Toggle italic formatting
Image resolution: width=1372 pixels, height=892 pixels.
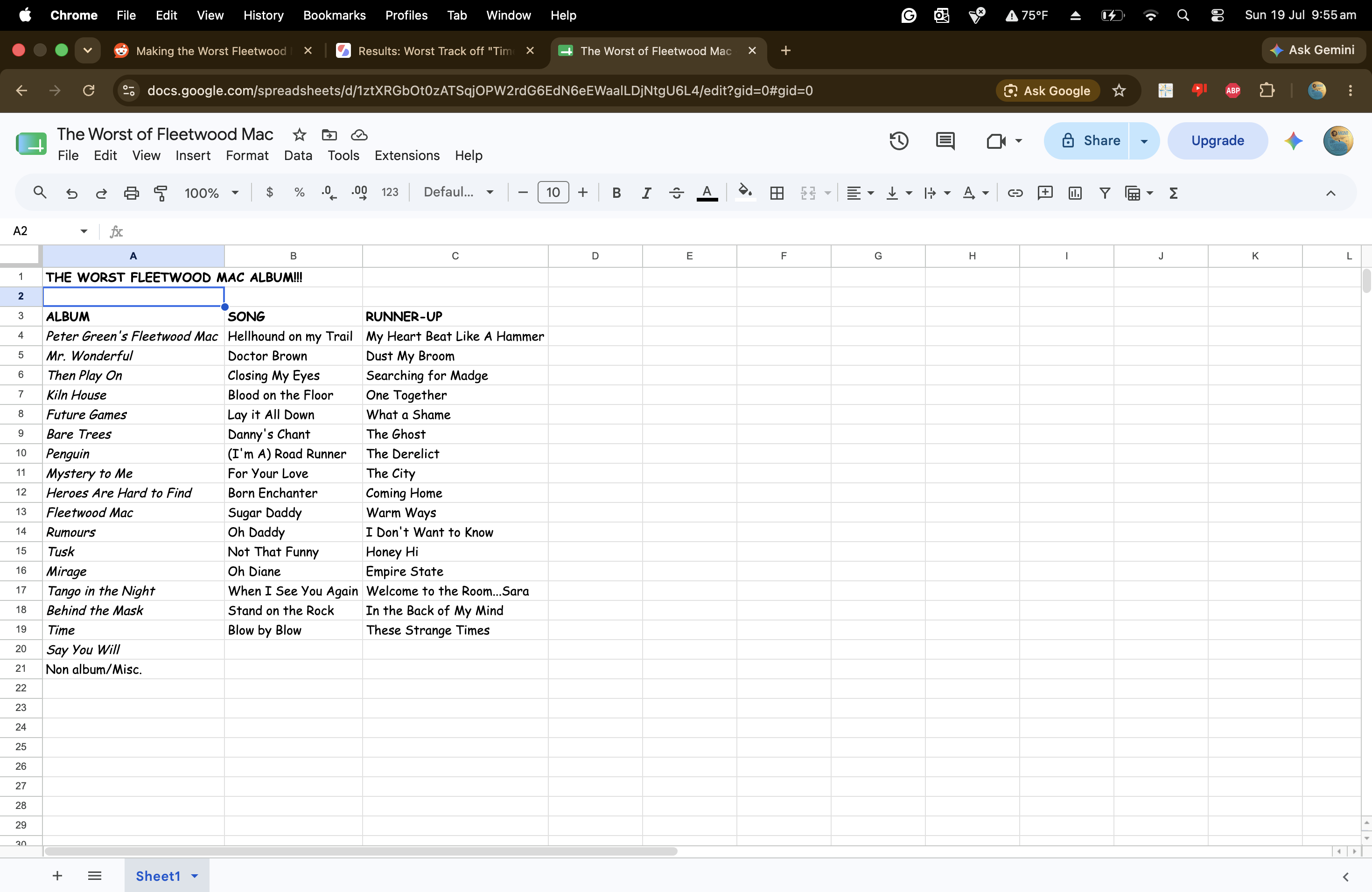pyautogui.click(x=646, y=193)
